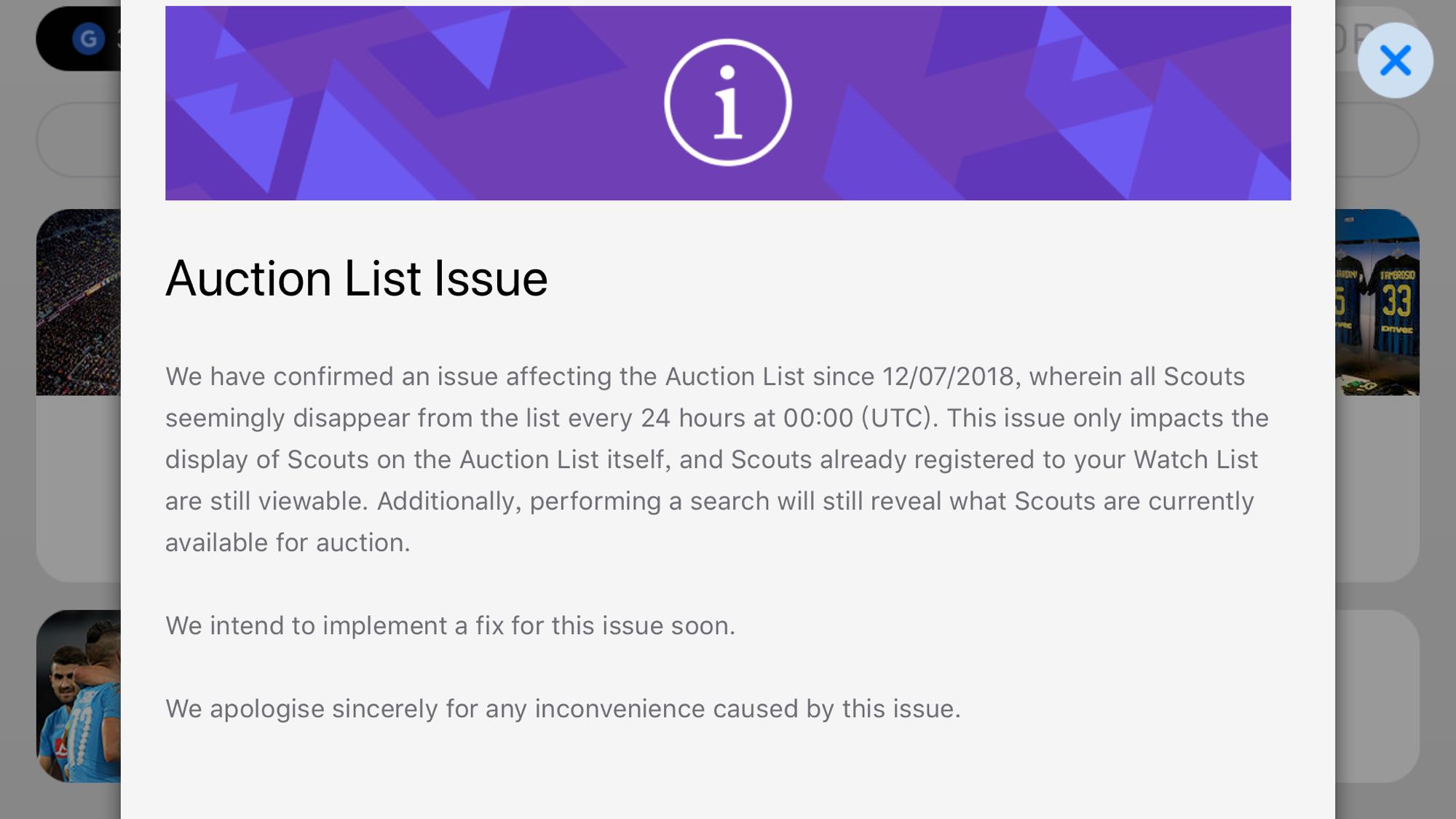The height and width of the screenshot is (819, 1456).
Task: Select the stadium crowd thumbnail behind the dialog
Action: click(x=79, y=302)
